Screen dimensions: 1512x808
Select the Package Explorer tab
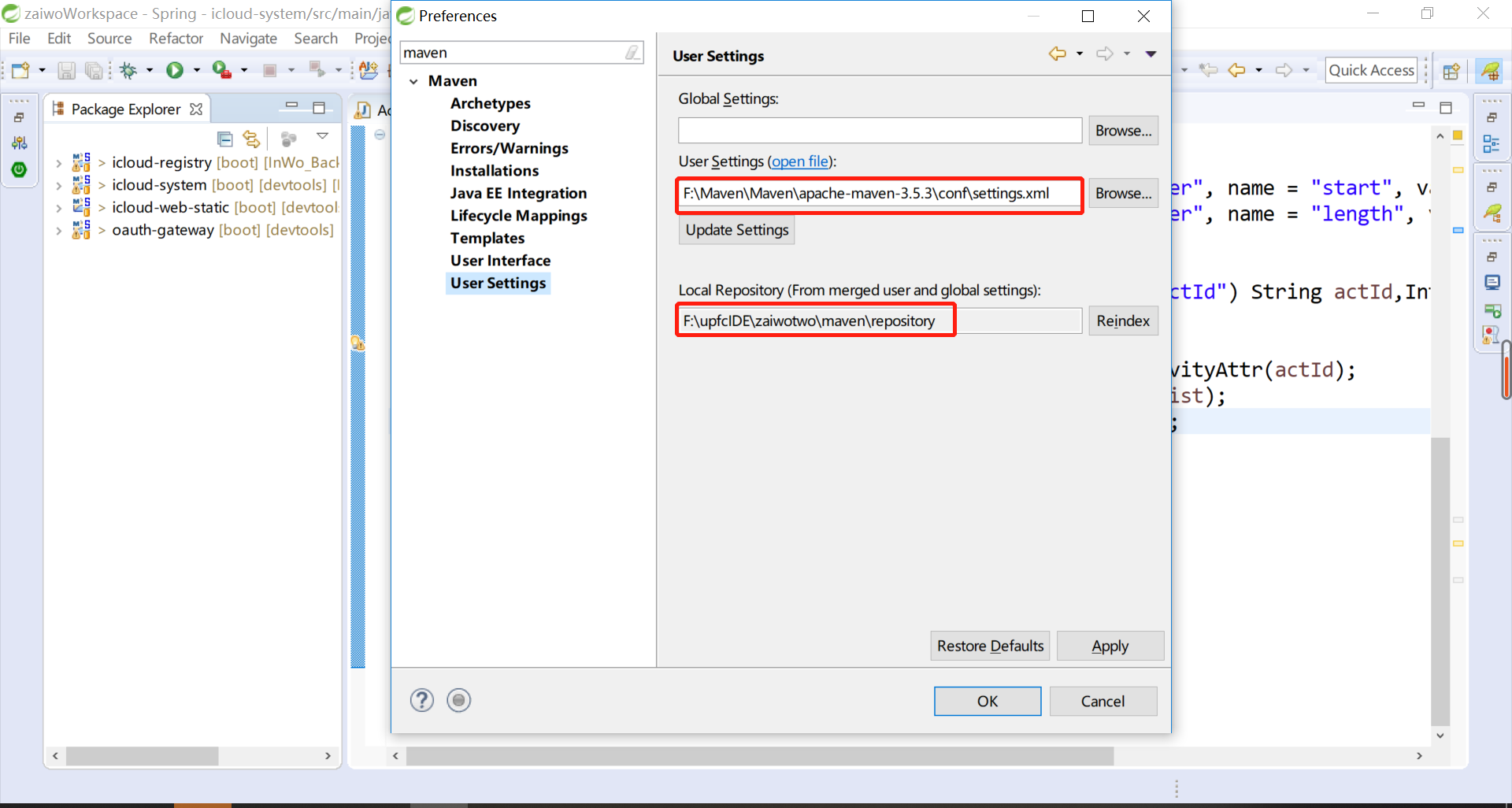tap(126, 109)
